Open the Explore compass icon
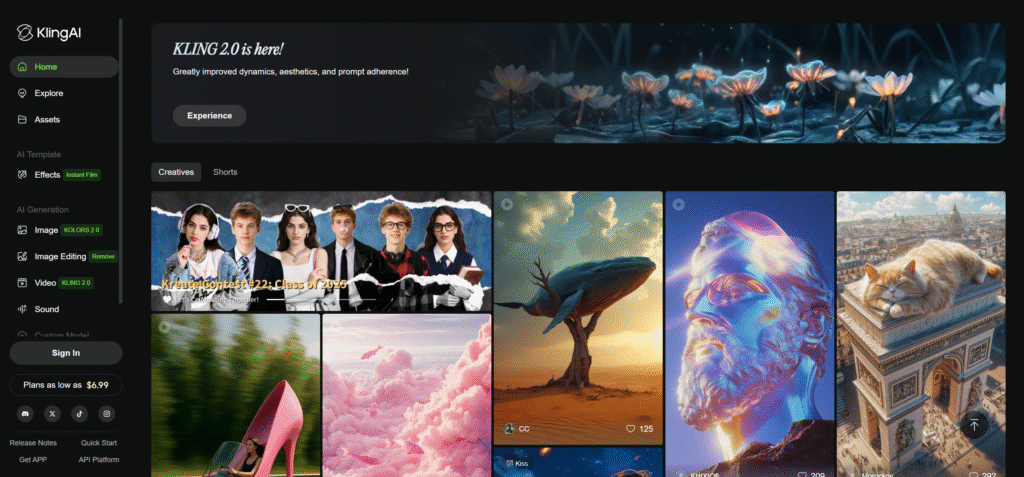The image size is (1024, 477). pyautogui.click(x=22, y=93)
